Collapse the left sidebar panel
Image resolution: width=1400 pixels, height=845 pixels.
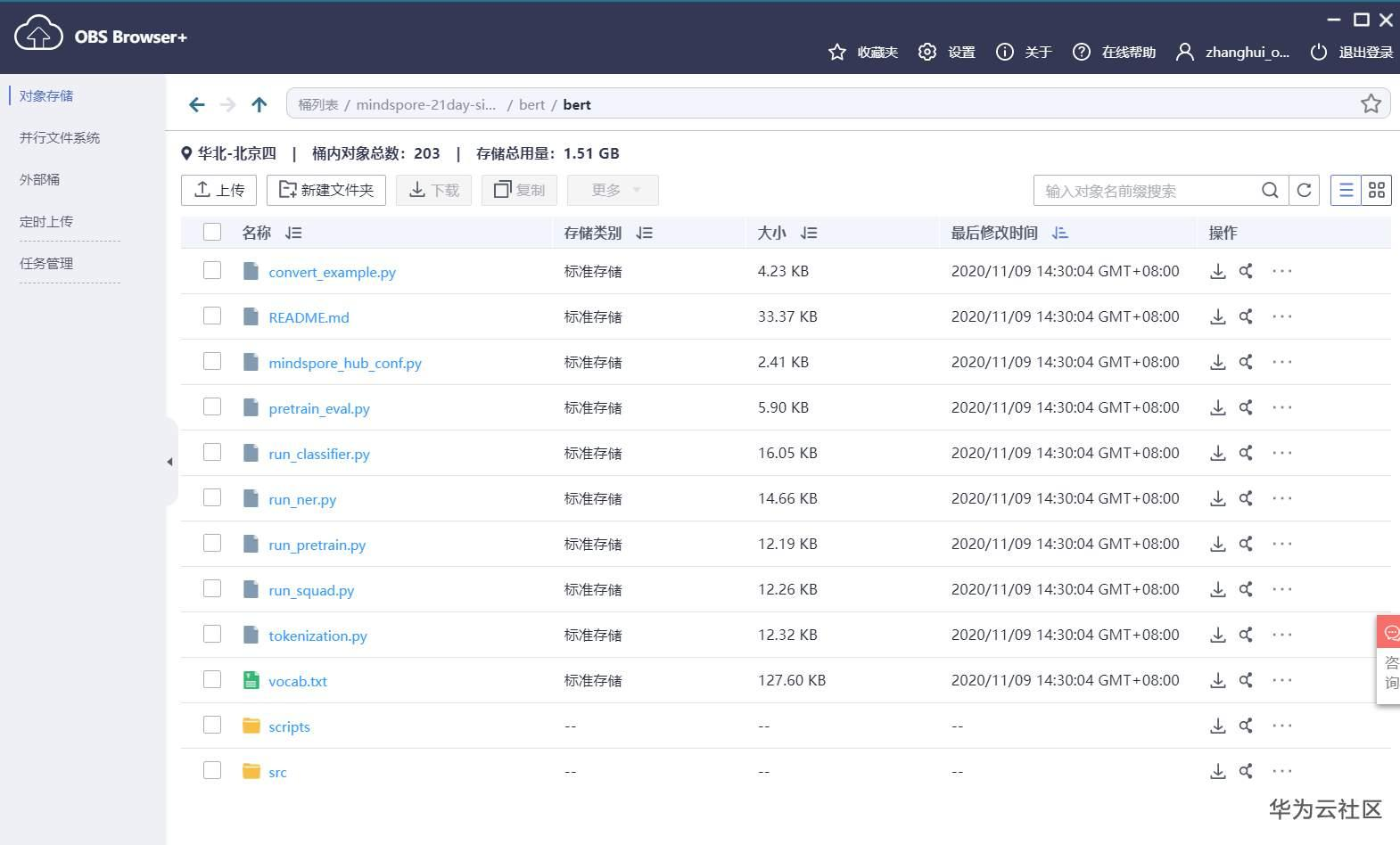[169, 462]
